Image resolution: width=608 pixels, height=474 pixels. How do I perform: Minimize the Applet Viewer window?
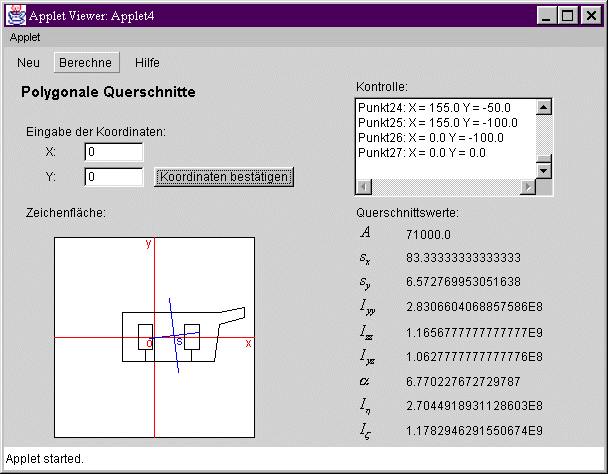(546, 16)
